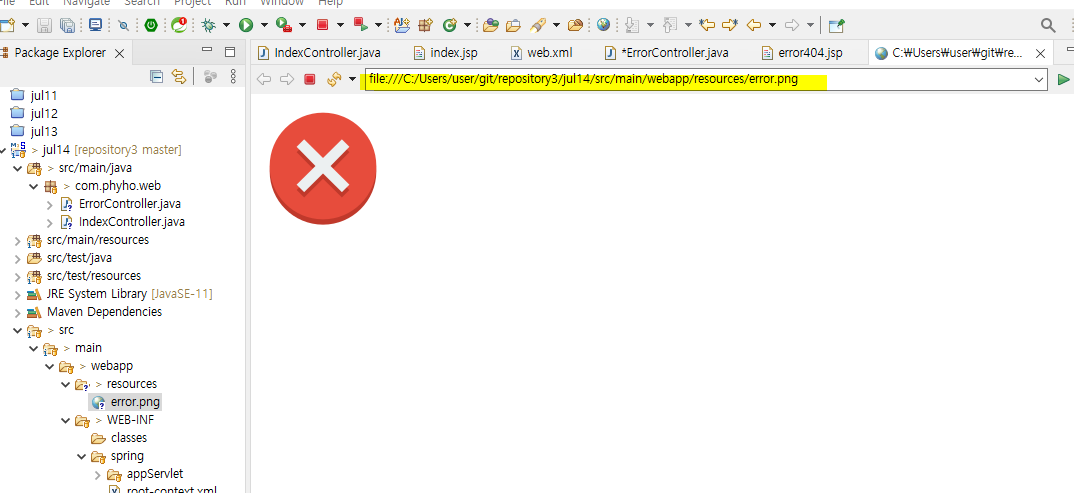
Task: Maximize the Package Explorer panel
Action: (x=230, y=51)
